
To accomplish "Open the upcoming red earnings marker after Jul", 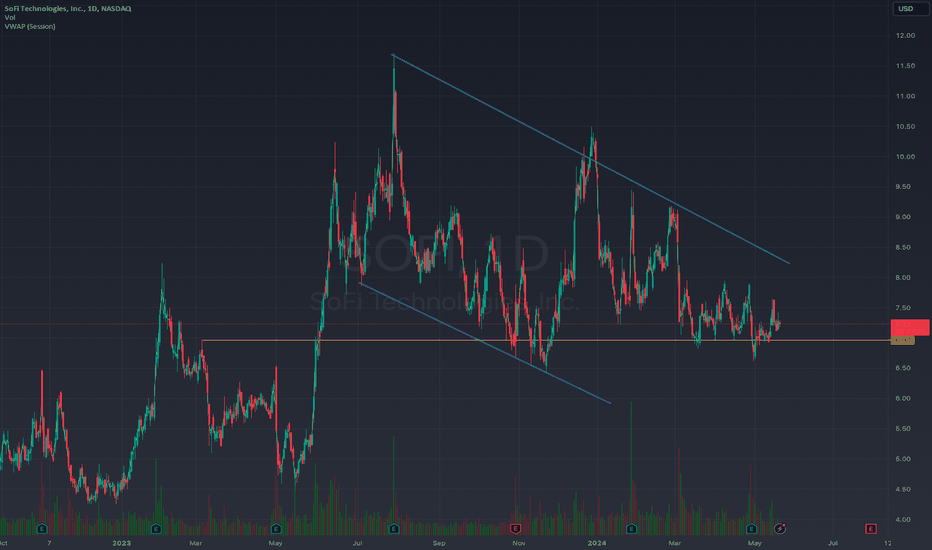I will [x=871, y=528].
